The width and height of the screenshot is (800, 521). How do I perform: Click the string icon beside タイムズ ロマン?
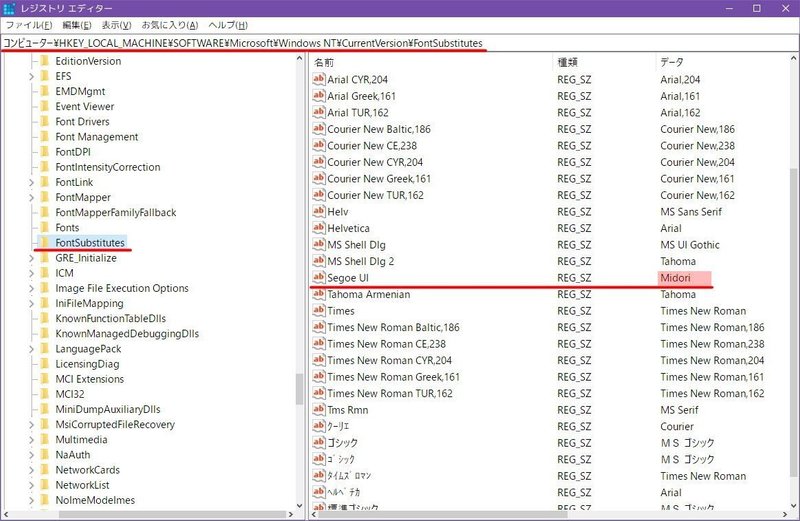(x=319, y=476)
